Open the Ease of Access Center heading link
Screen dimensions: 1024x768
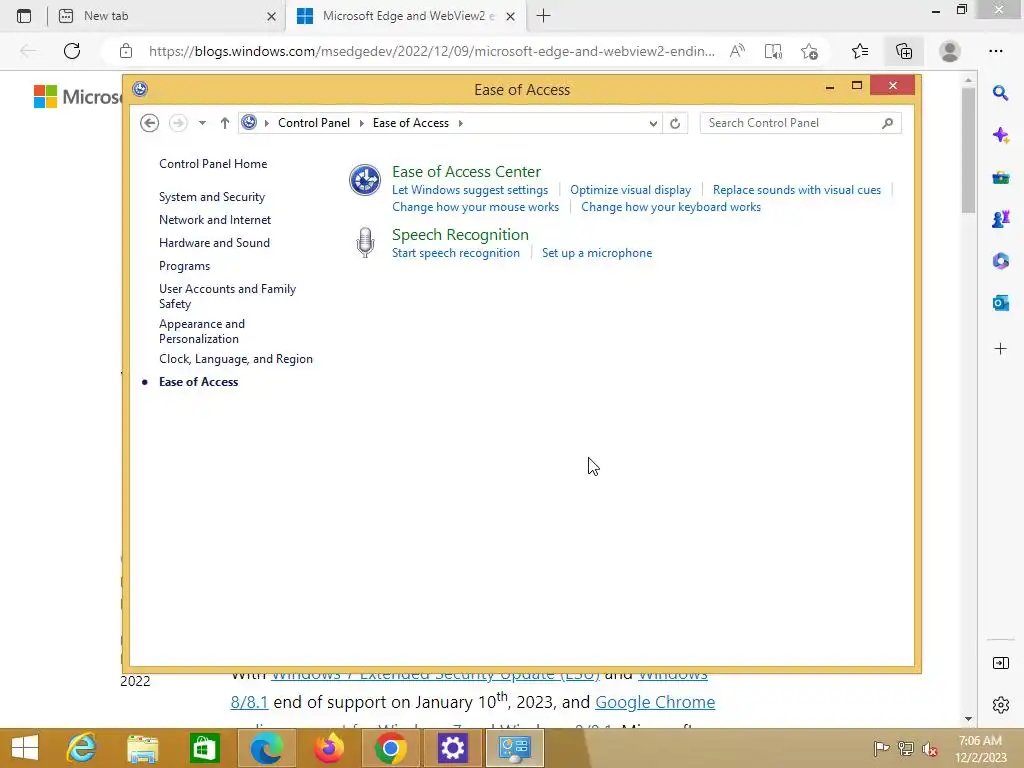[466, 172]
